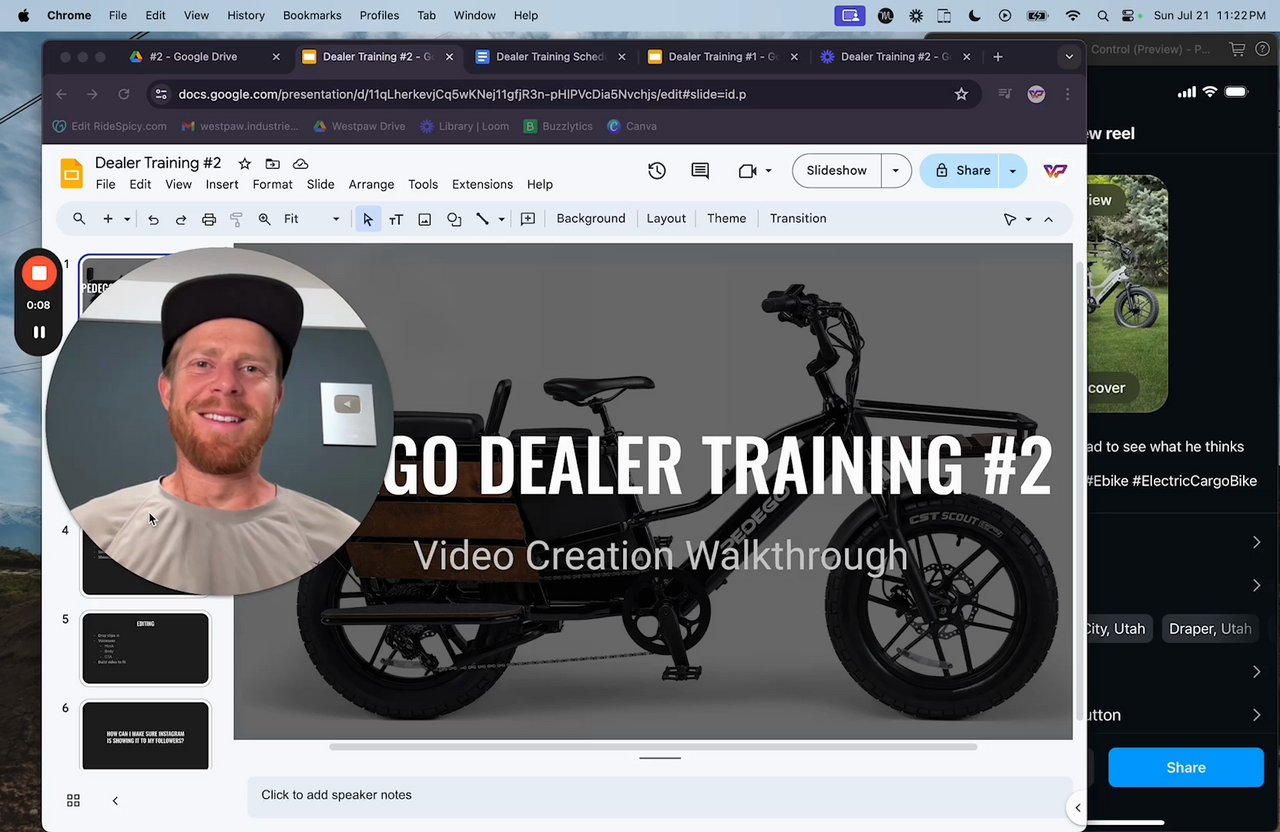
Task: Click the zoom magnifier tool
Action: pos(264,219)
